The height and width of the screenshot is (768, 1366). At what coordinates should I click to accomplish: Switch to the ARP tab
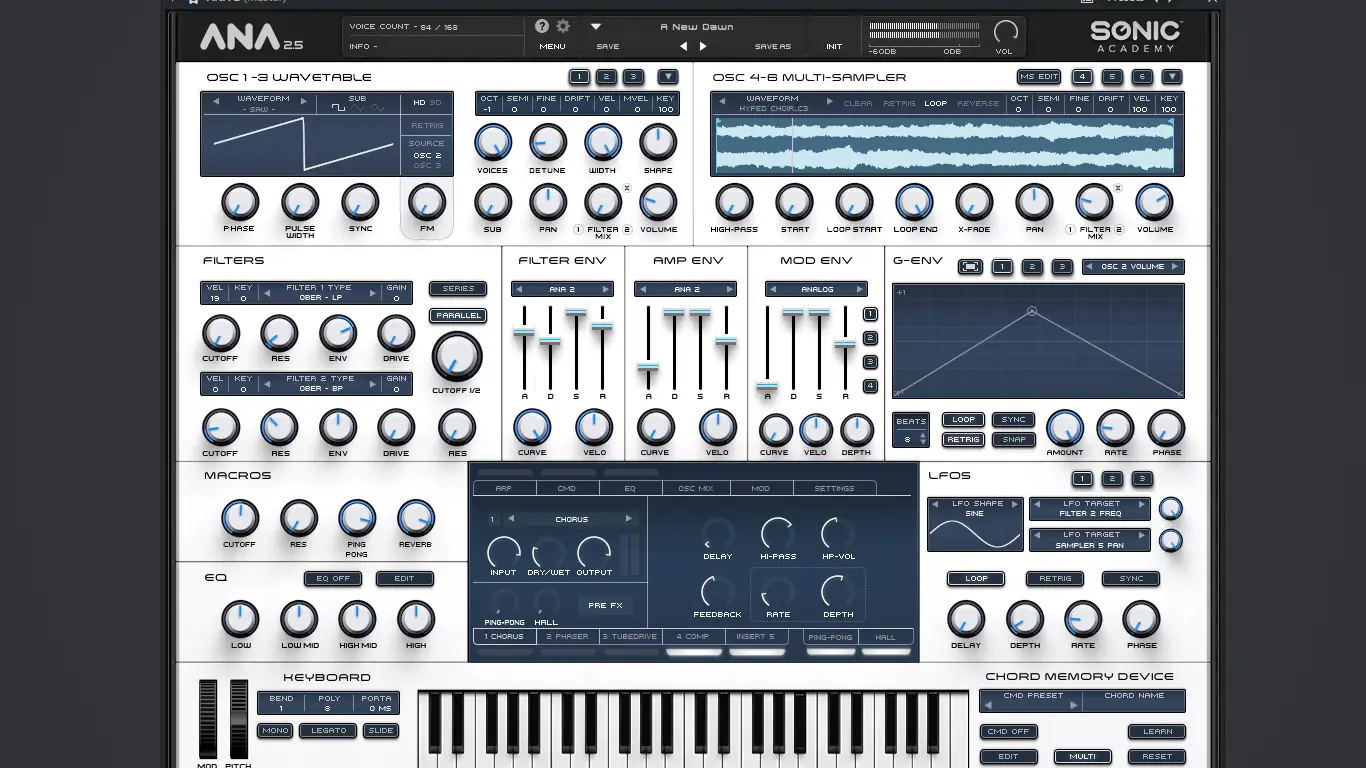[505, 488]
